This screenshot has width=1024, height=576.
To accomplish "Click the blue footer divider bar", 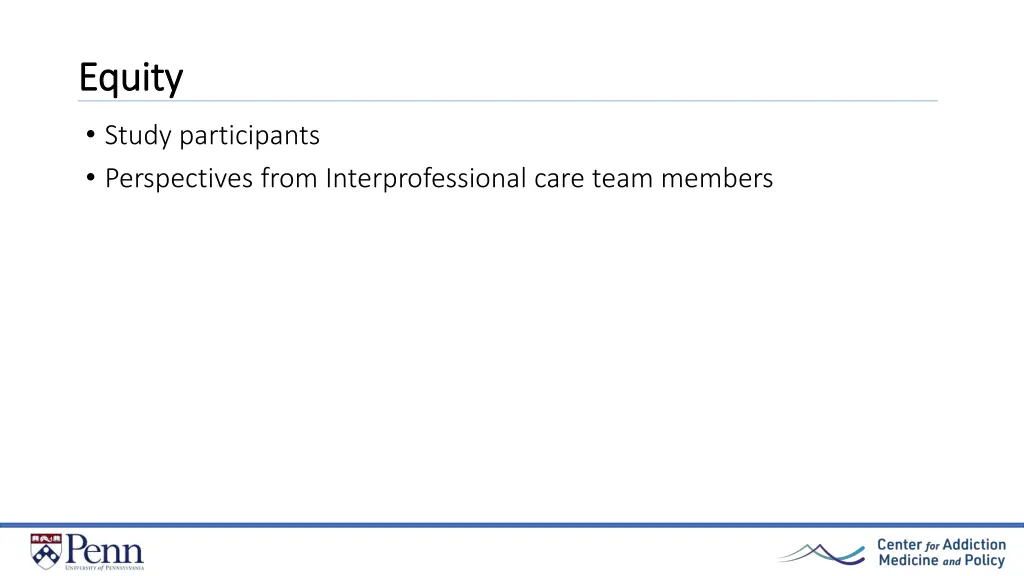I will tap(512, 524).
